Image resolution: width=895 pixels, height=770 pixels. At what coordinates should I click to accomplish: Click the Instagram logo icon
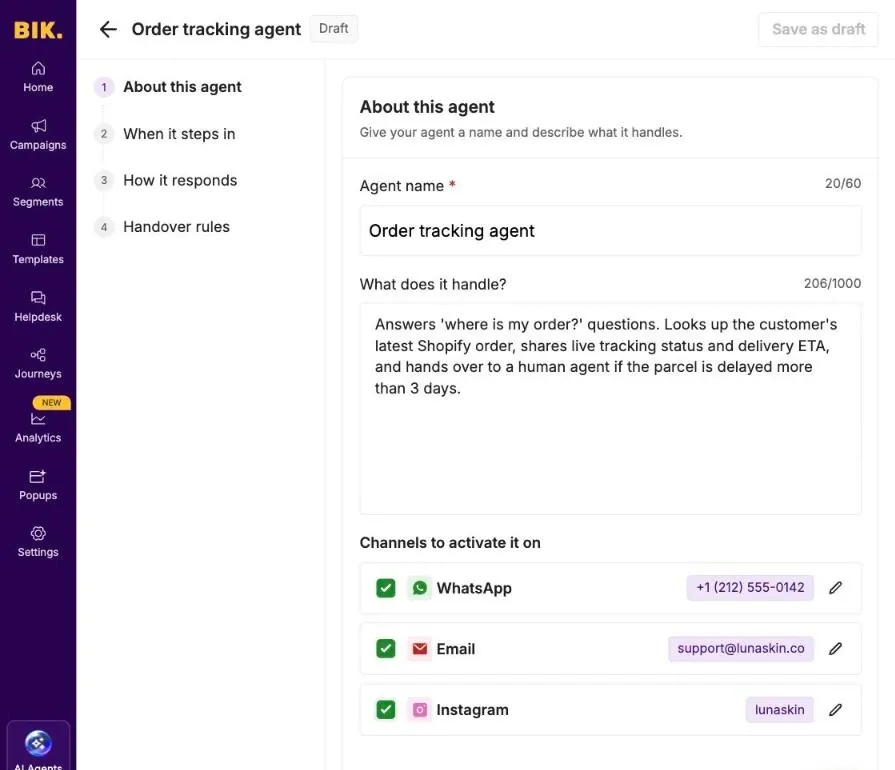[420, 710]
